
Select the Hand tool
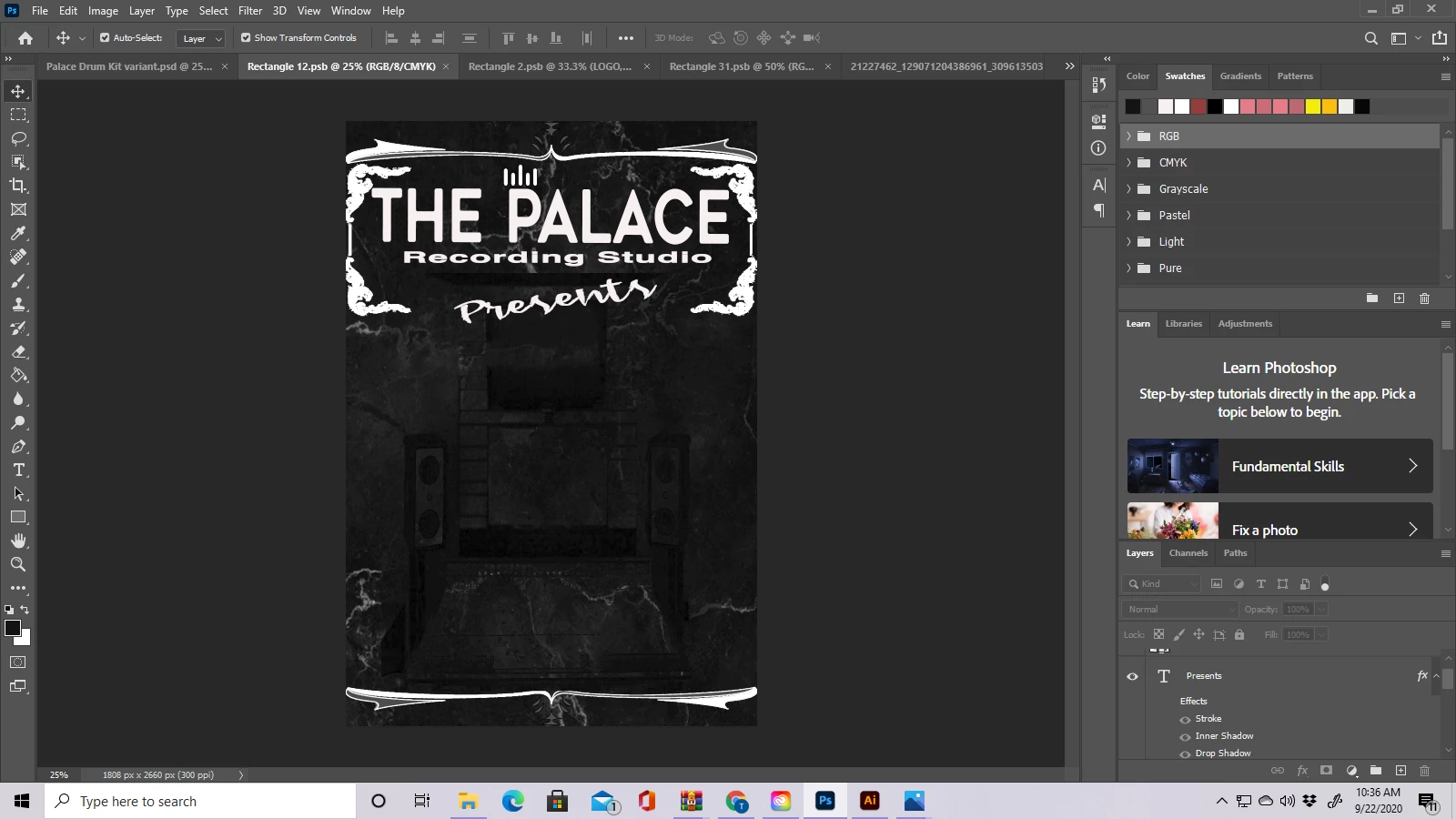pos(18,541)
